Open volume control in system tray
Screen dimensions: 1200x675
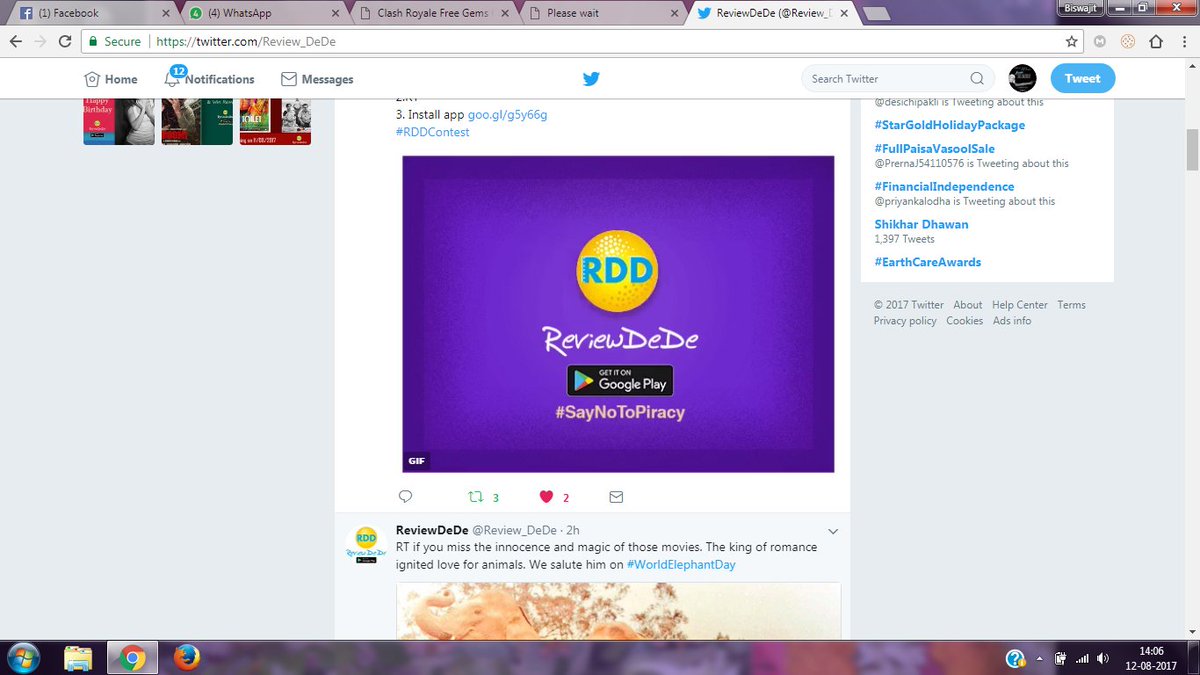[x=1101, y=658]
